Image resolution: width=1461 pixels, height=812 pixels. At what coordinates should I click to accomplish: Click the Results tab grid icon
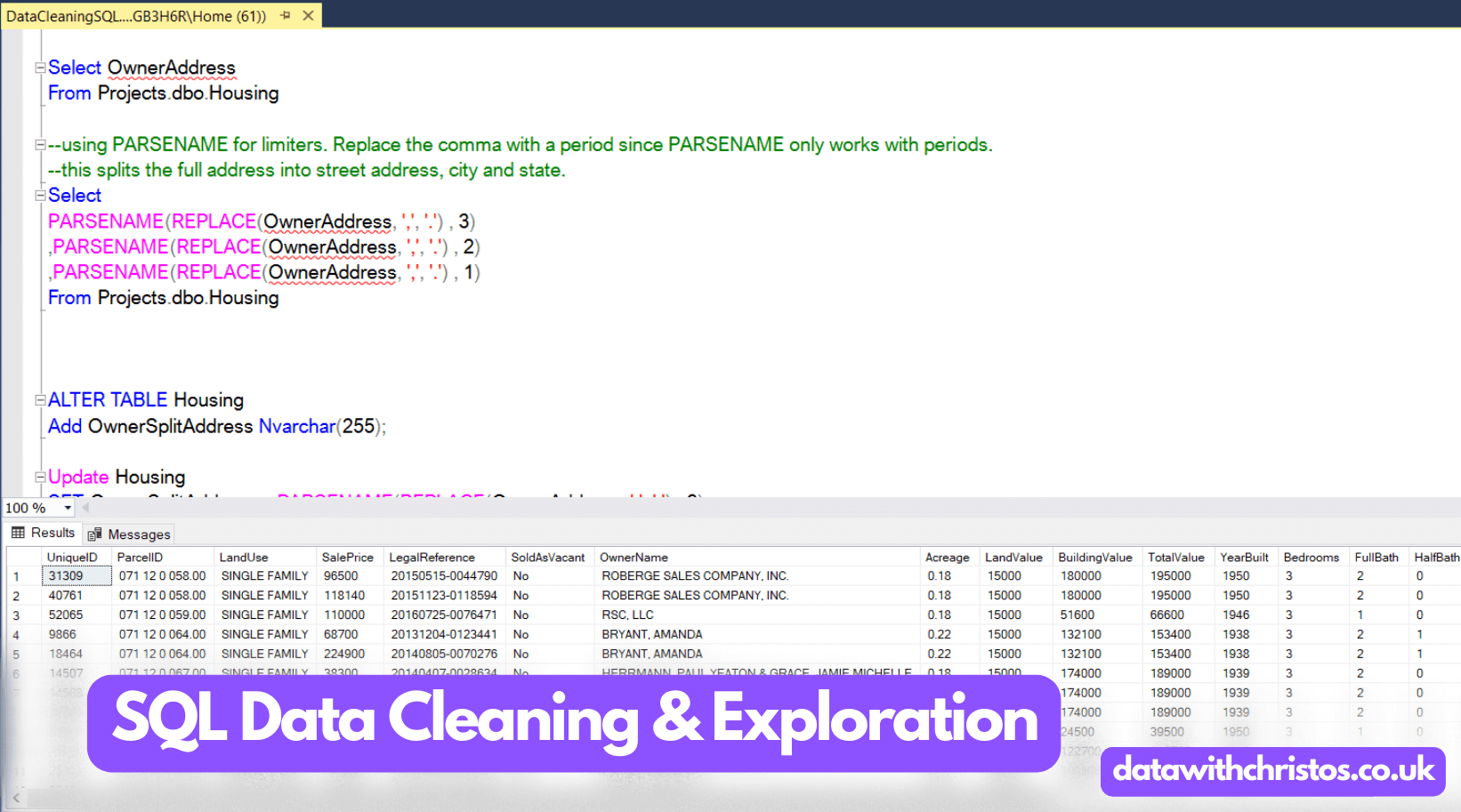(19, 532)
